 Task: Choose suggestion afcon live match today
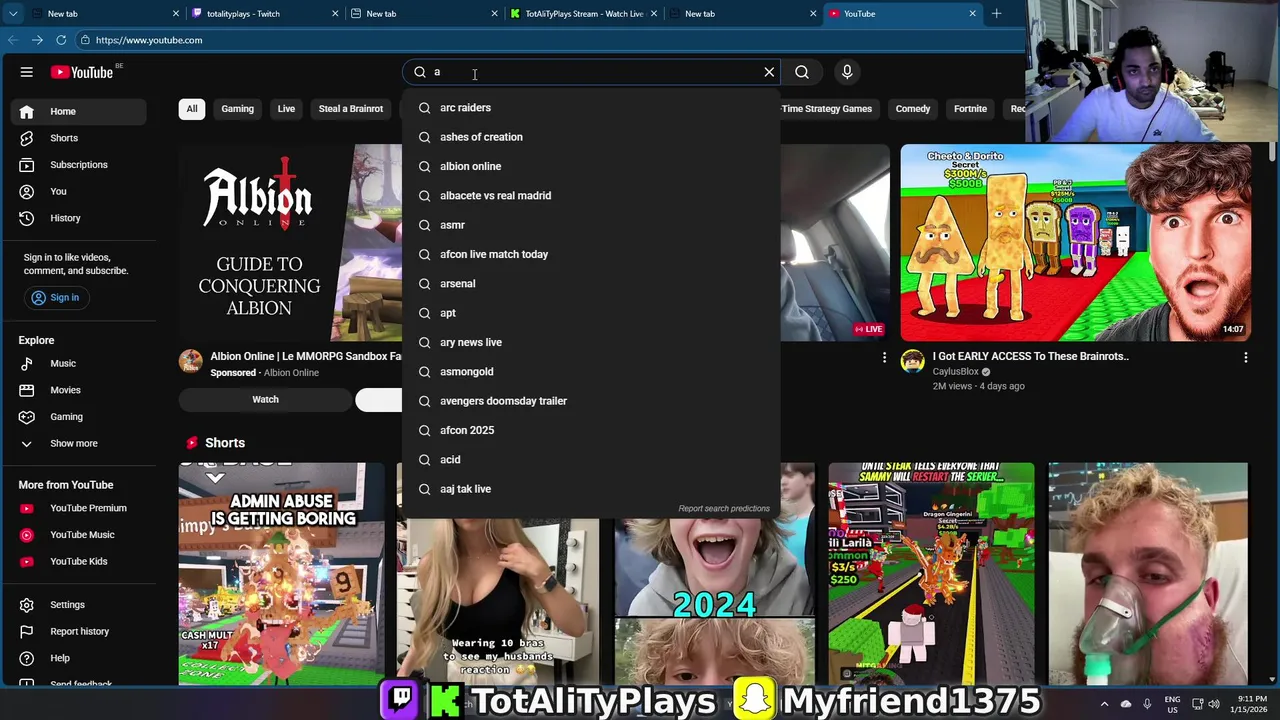pyautogui.click(x=590, y=254)
